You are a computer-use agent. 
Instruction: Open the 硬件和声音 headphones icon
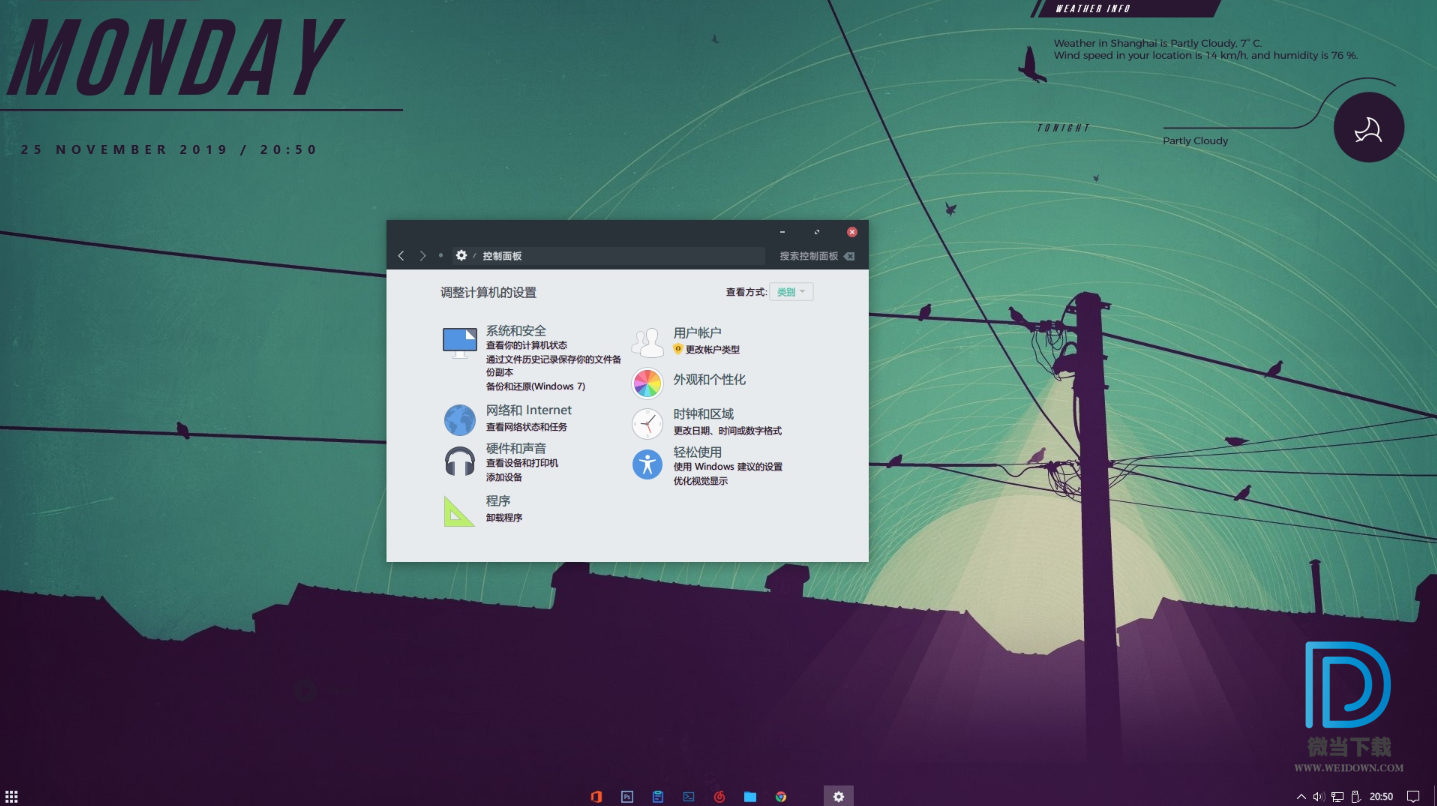[459, 462]
